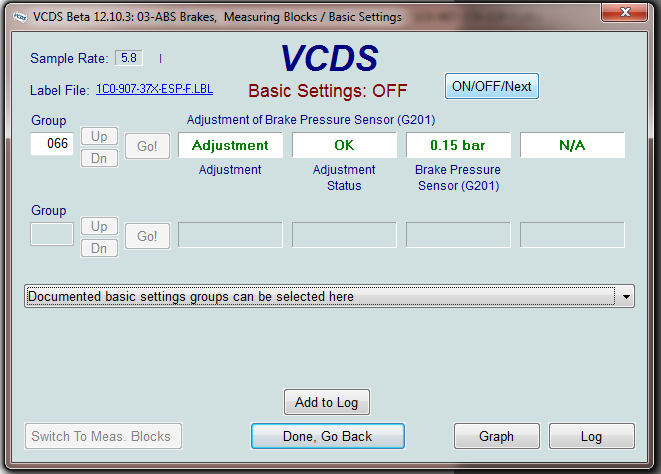This screenshot has width=661, height=474.
Task: Open the Graph view
Action: click(x=496, y=436)
